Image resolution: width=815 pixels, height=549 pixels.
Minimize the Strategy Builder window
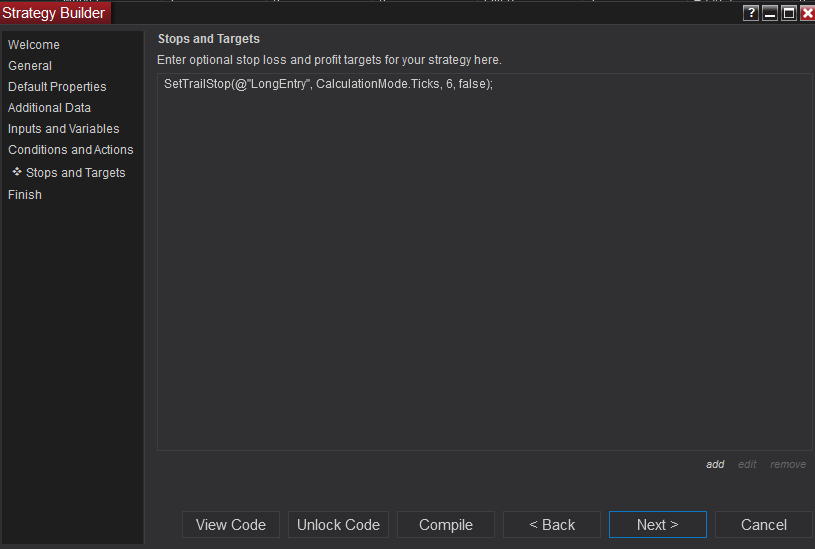click(x=770, y=13)
